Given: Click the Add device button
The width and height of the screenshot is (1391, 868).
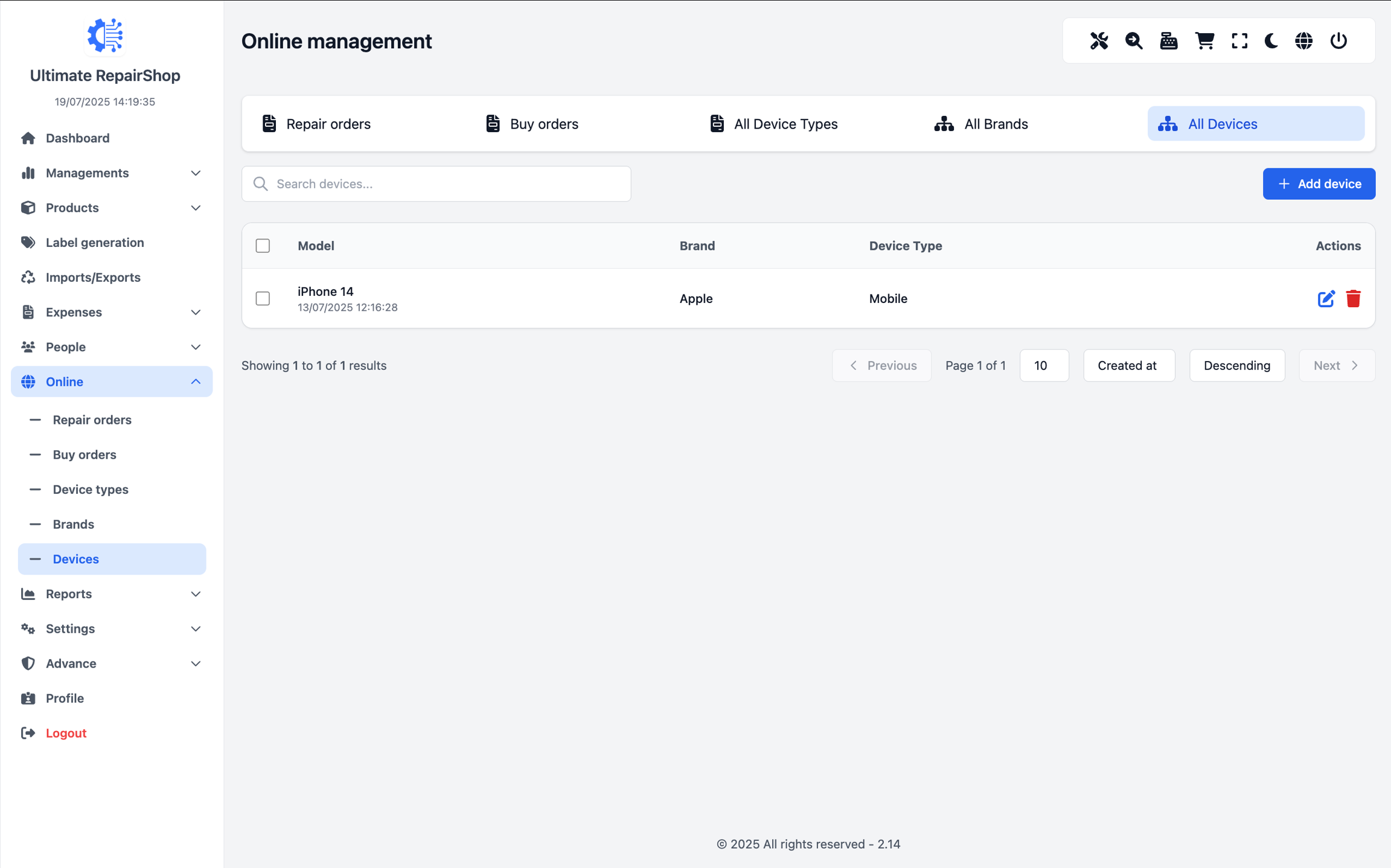Looking at the screenshot, I should tap(1319, 183).
